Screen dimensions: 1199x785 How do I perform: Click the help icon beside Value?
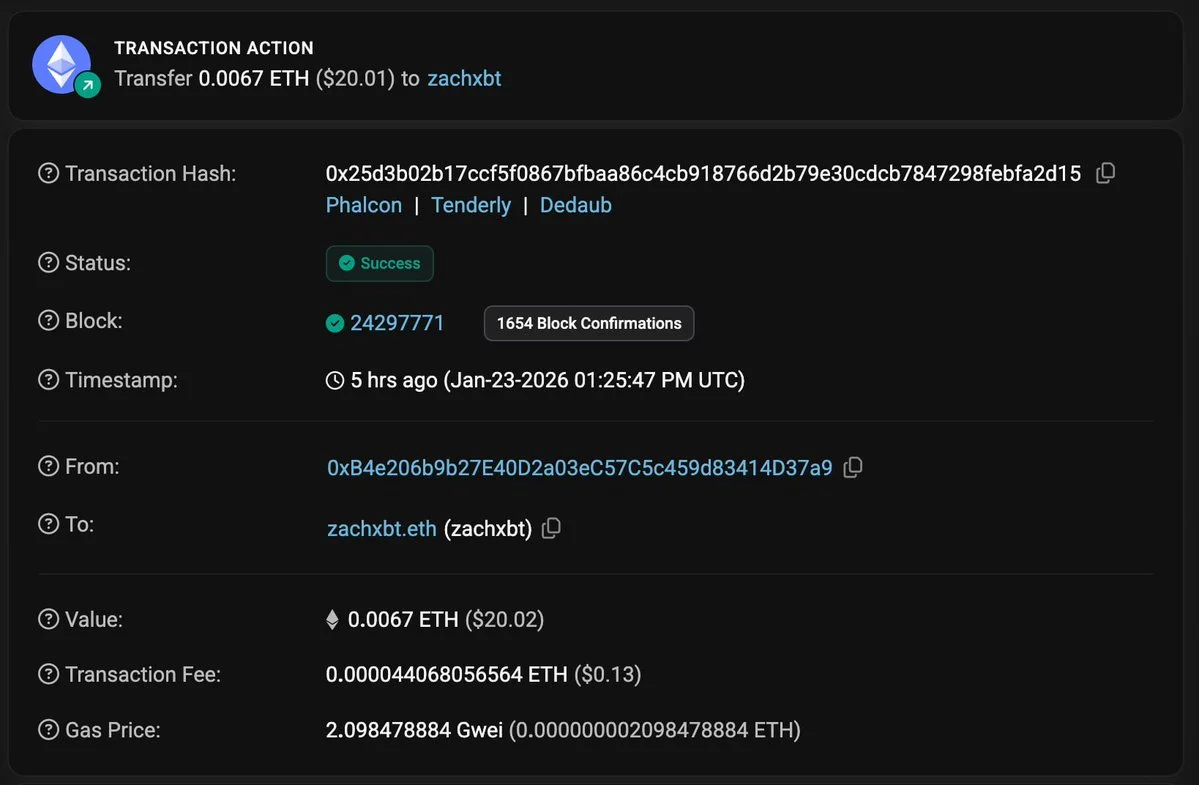(x=48, y=619)
